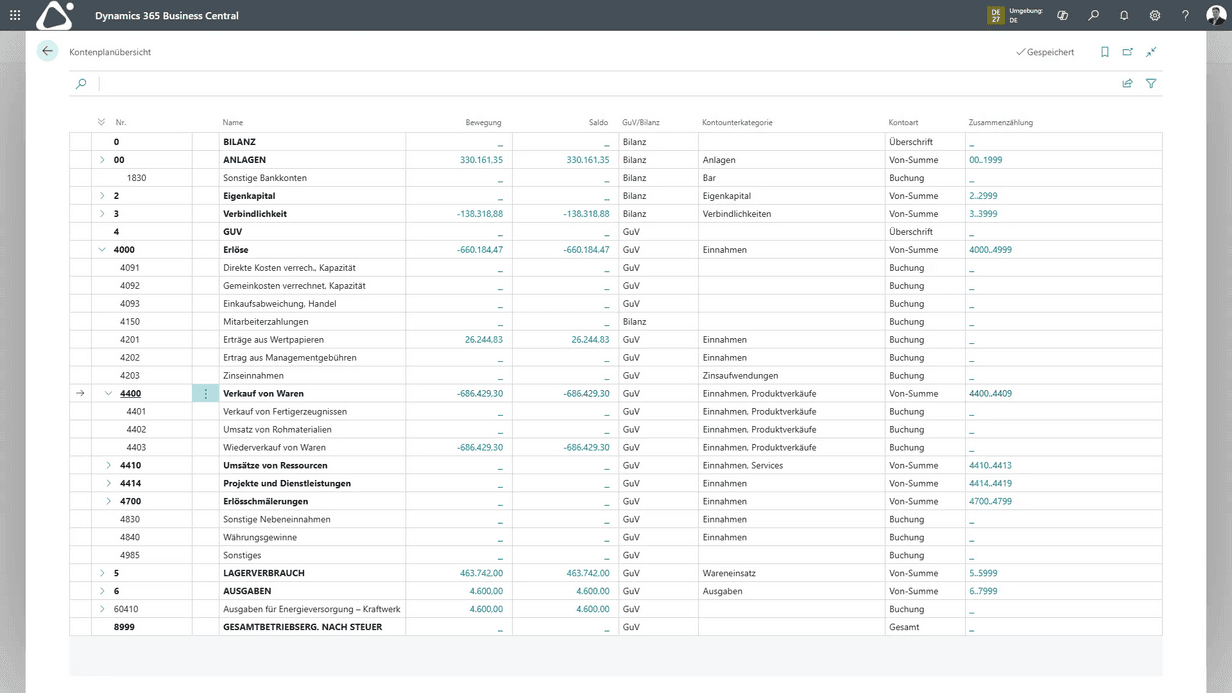Open the search magnifier in top bar

point(1094,15)
